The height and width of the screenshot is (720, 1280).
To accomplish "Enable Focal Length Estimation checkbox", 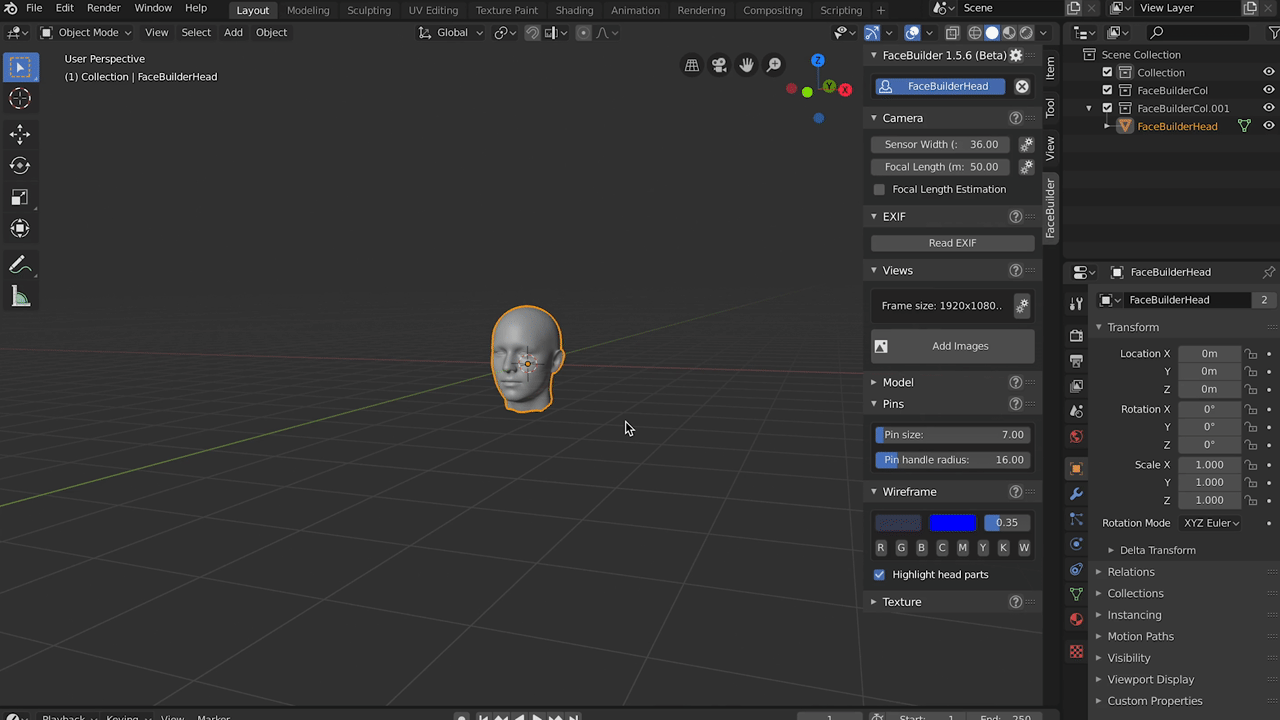I will coord(880,189).
